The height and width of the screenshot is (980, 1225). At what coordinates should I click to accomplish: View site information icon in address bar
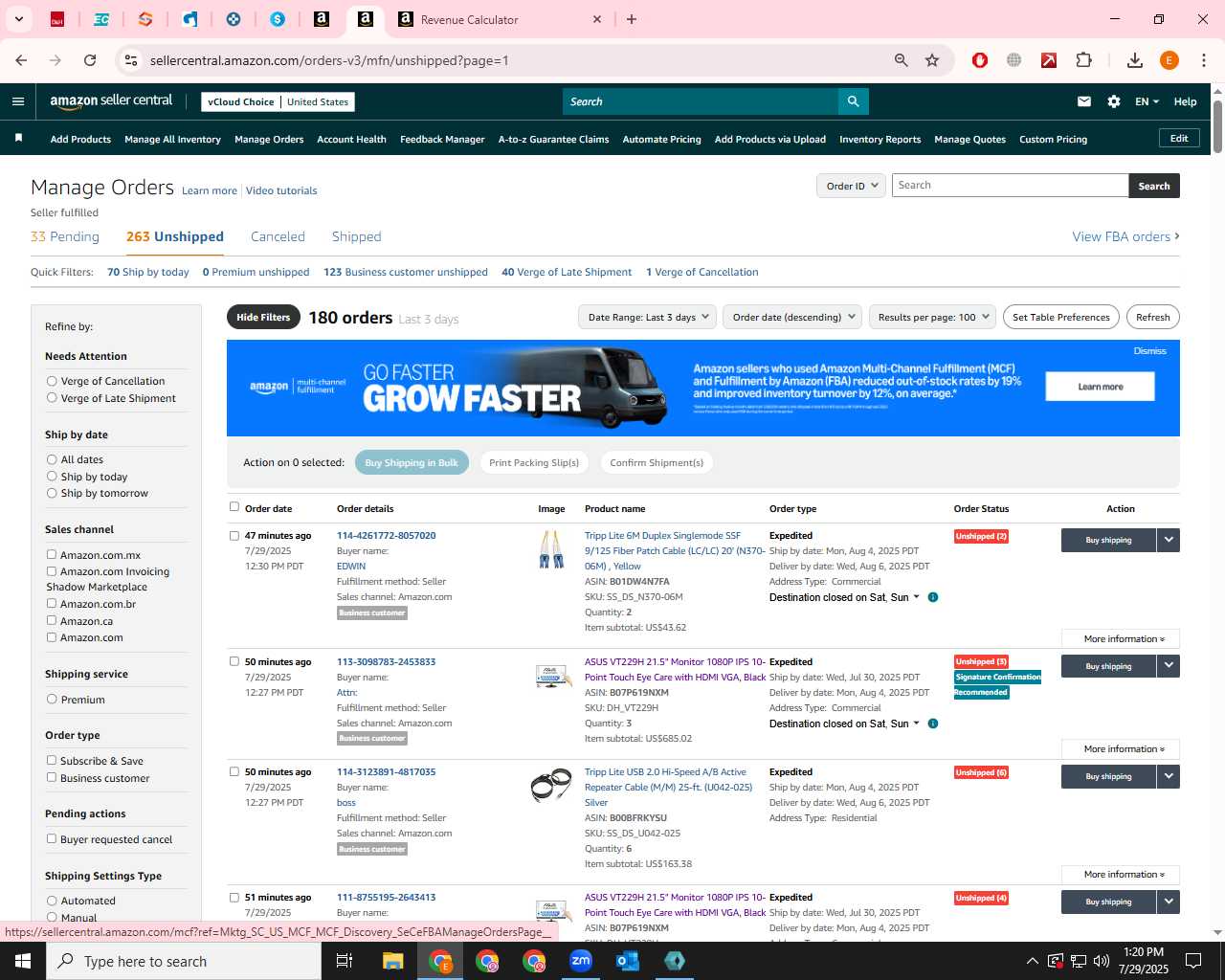click(x=131, y=60)
